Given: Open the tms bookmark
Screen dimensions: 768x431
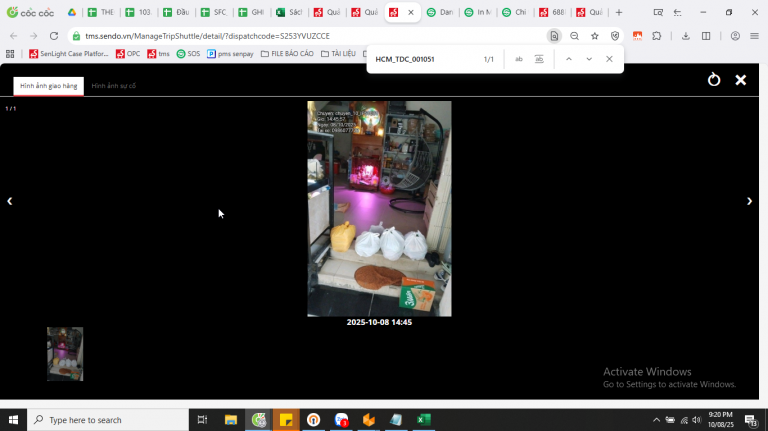Looking at the screenshot, I should (x=158, y=53).
